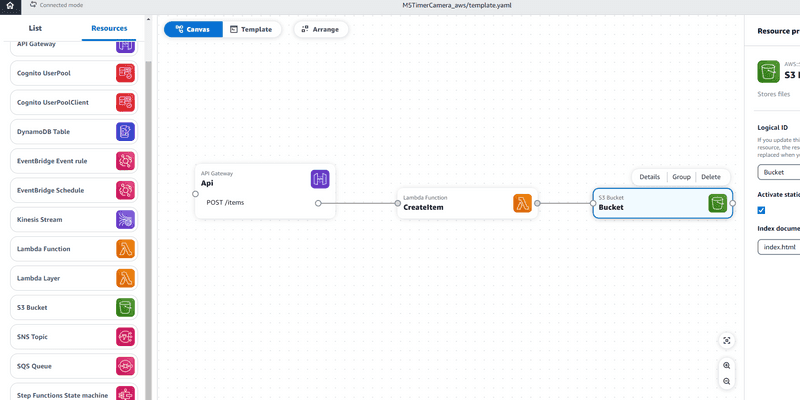This screenshot has width=800, height=400.
Task: Click the POST /items output port
Action: tap(318, 203)
